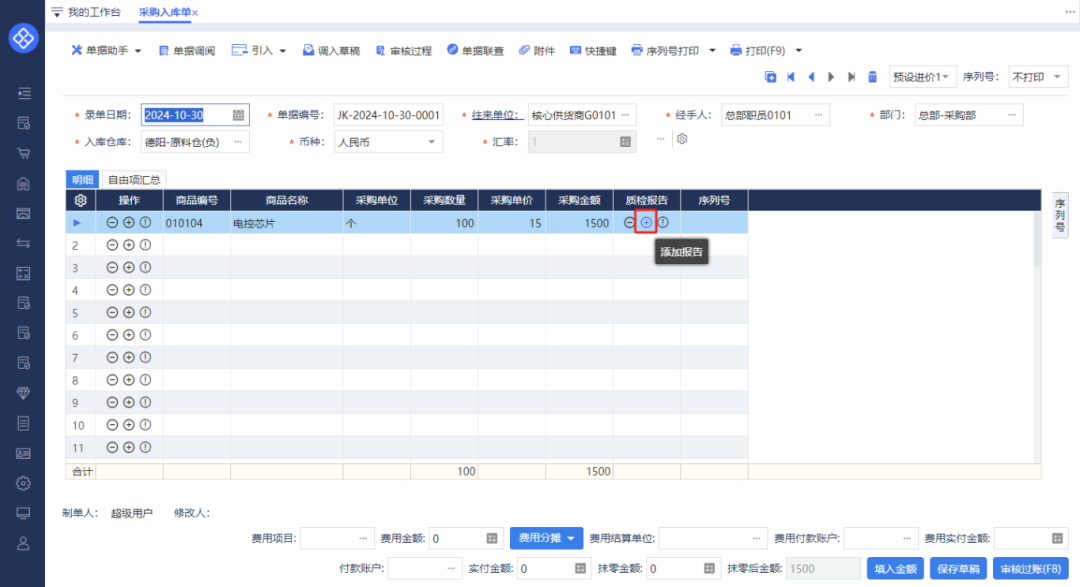The height and width of the screenshot is (587, 1080).
Task: Open the 单据助手 menu
Action: [107, 50]
